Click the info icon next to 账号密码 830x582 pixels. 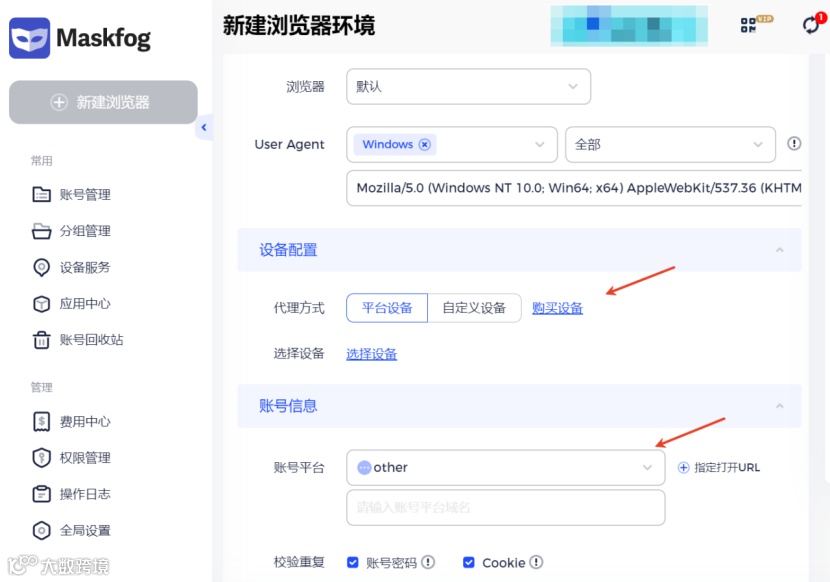[x=428, y=562]
